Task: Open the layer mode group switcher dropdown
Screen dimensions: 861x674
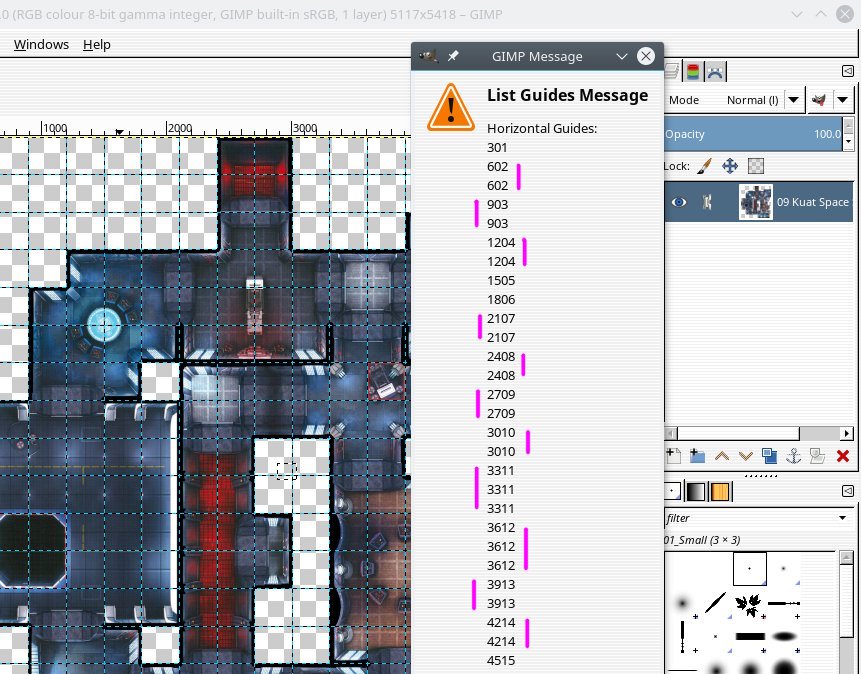Action: (830, 100)
